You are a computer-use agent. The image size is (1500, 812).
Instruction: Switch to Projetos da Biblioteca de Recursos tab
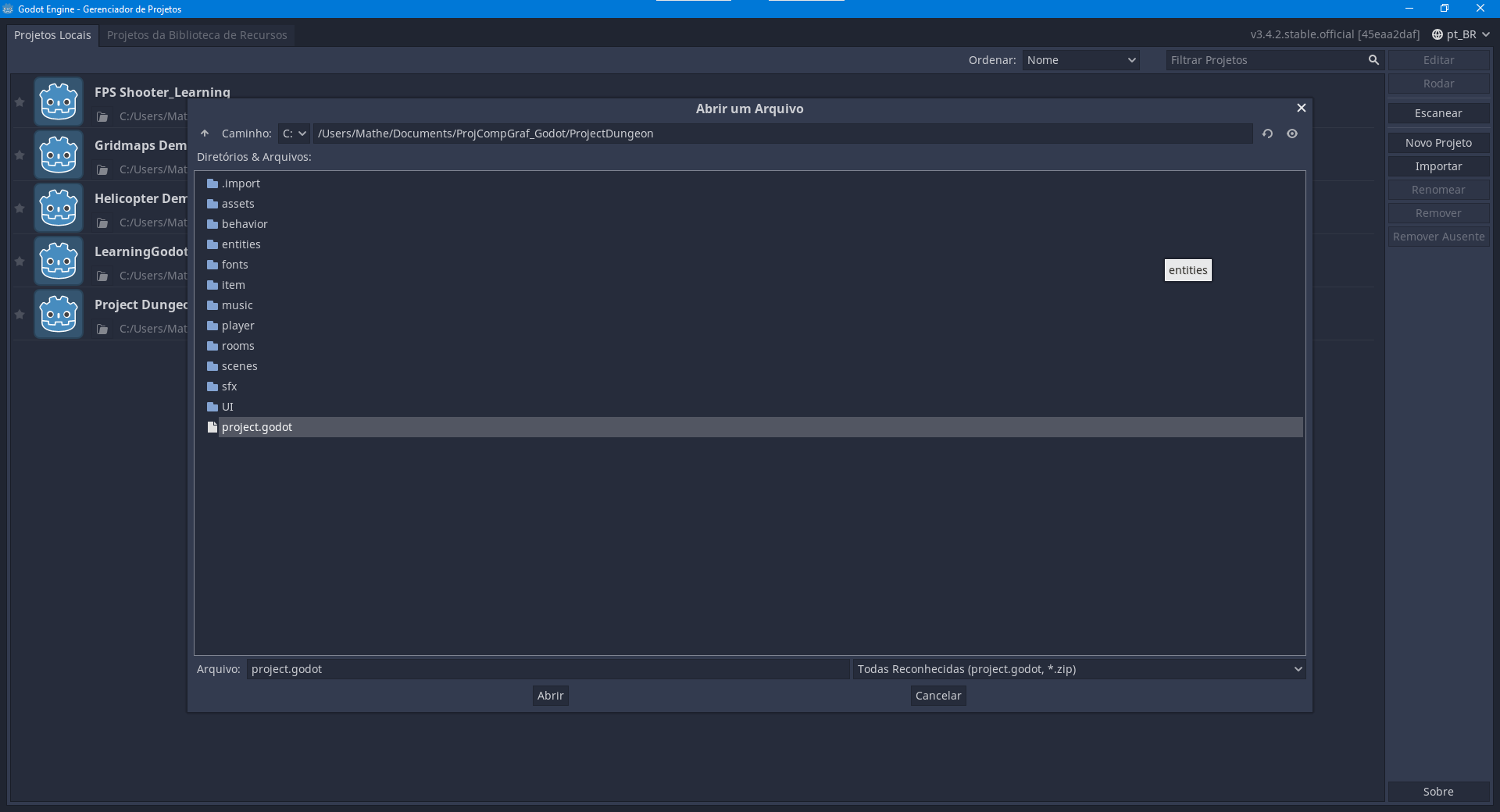(197, 35)
